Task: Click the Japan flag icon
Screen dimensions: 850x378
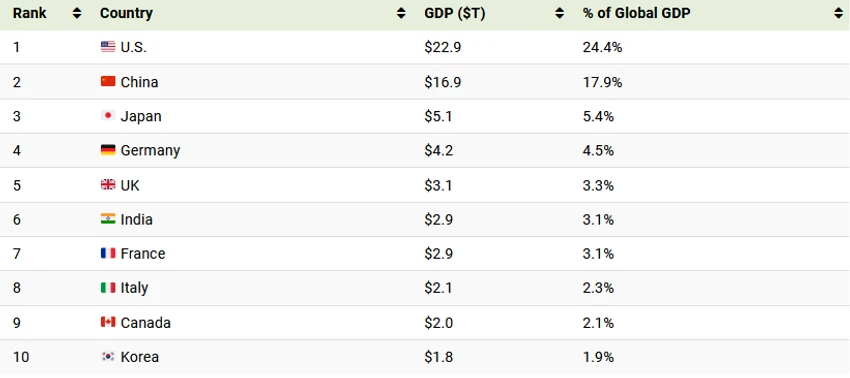Action: [108, 116]
